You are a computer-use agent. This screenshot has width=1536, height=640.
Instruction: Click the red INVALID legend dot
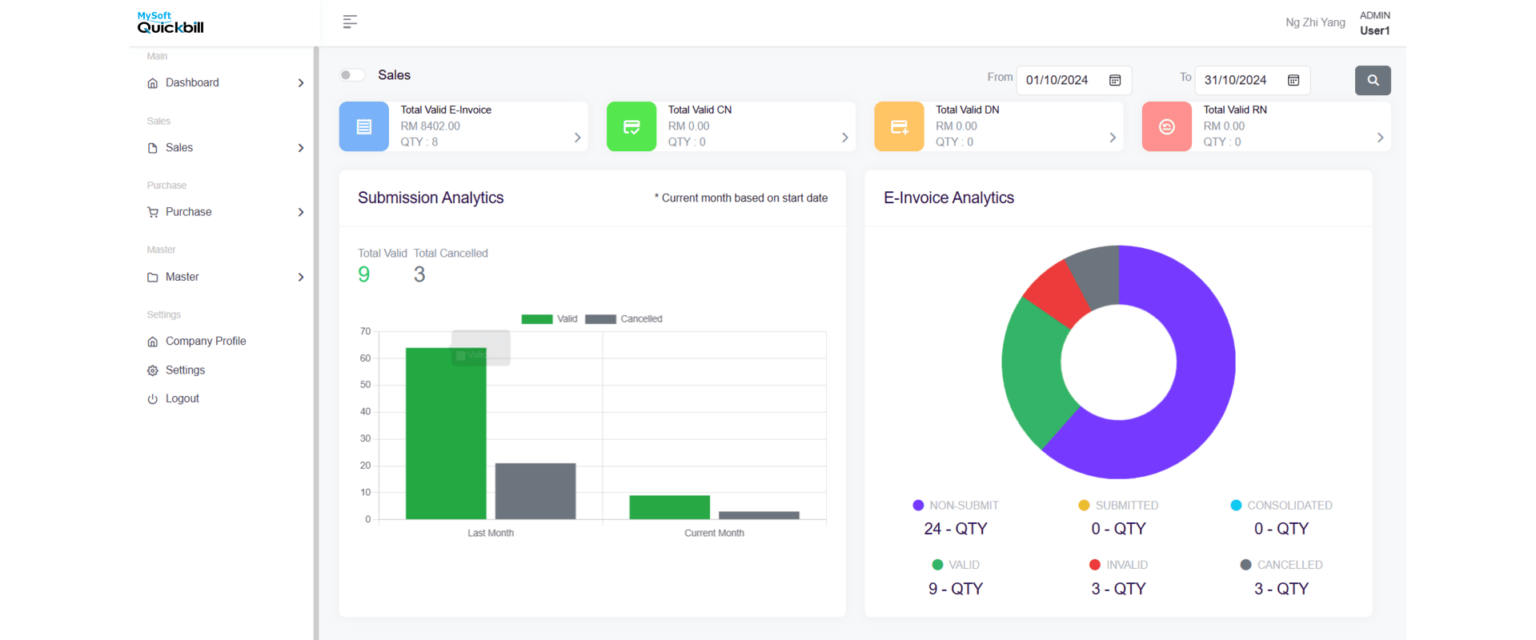point(1095,565)
